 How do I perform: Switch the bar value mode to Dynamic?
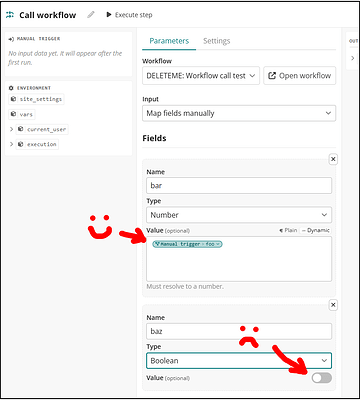(315, 230)
